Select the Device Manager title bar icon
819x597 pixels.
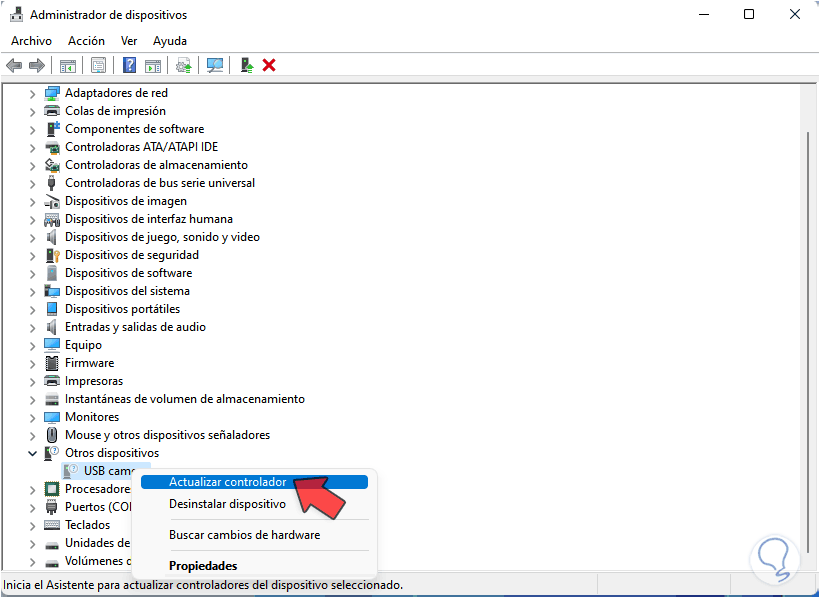click(17, 15)
